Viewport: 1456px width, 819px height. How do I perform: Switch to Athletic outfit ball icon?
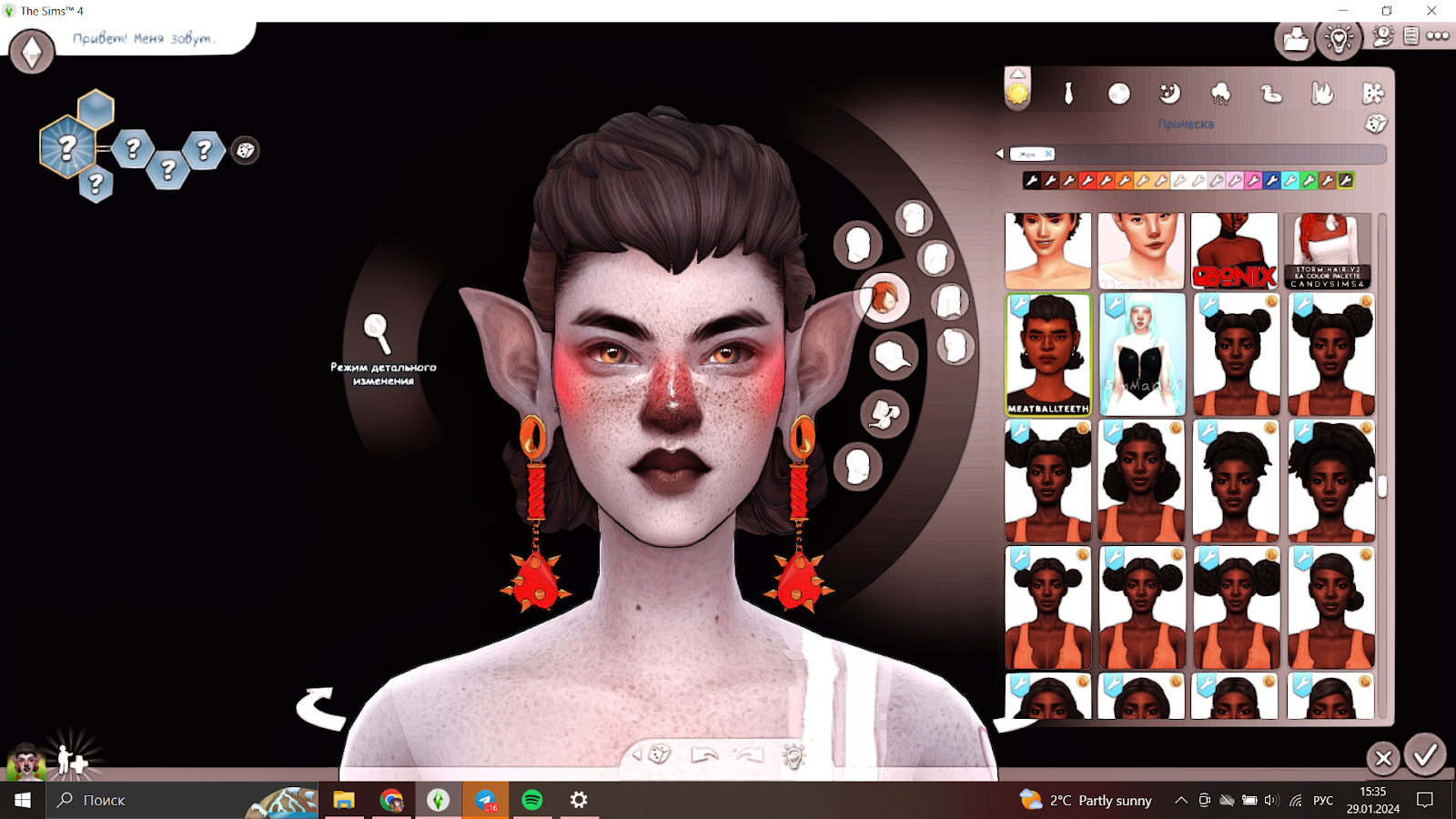[x=1119, y=93]
